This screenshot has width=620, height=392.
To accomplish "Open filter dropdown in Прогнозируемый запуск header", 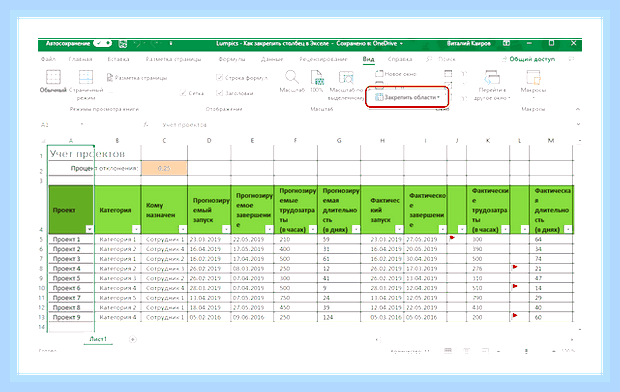I will tap(226, 229).
